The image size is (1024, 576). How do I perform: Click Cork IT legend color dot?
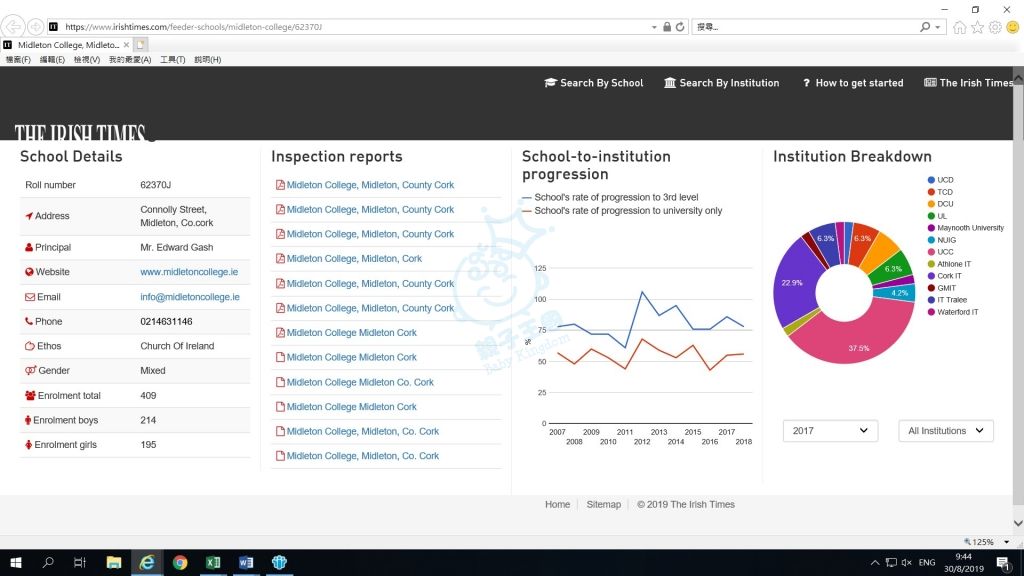931,276
